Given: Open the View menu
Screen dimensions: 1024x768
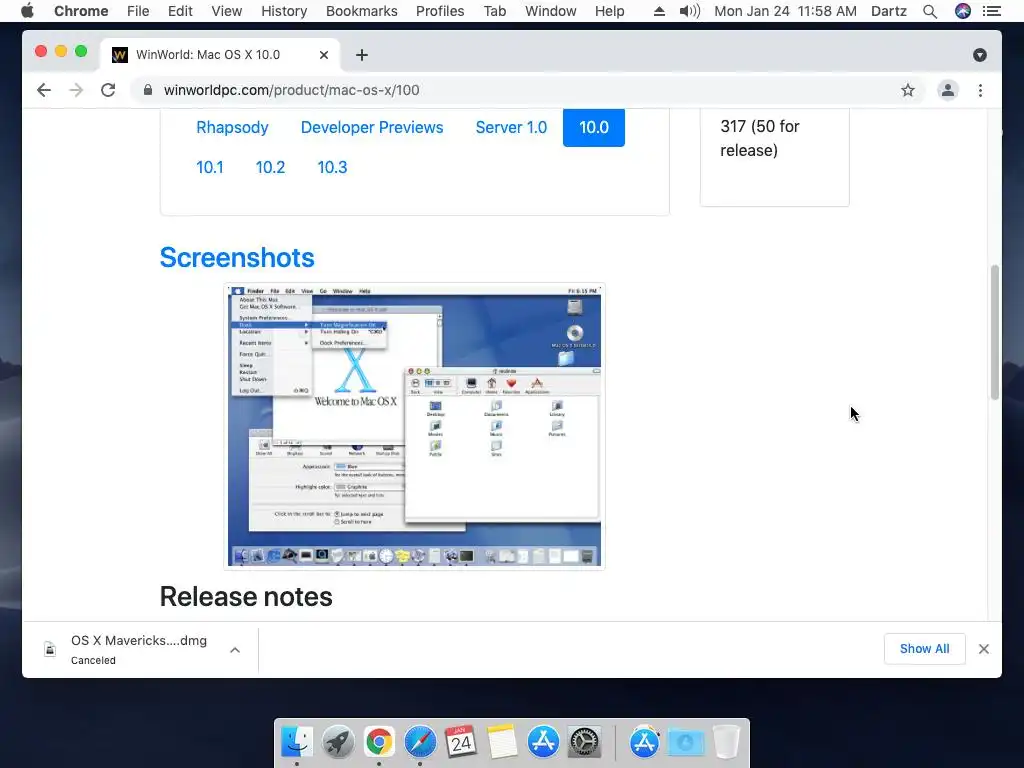Looking at the screenshot, I should [227, 11].
